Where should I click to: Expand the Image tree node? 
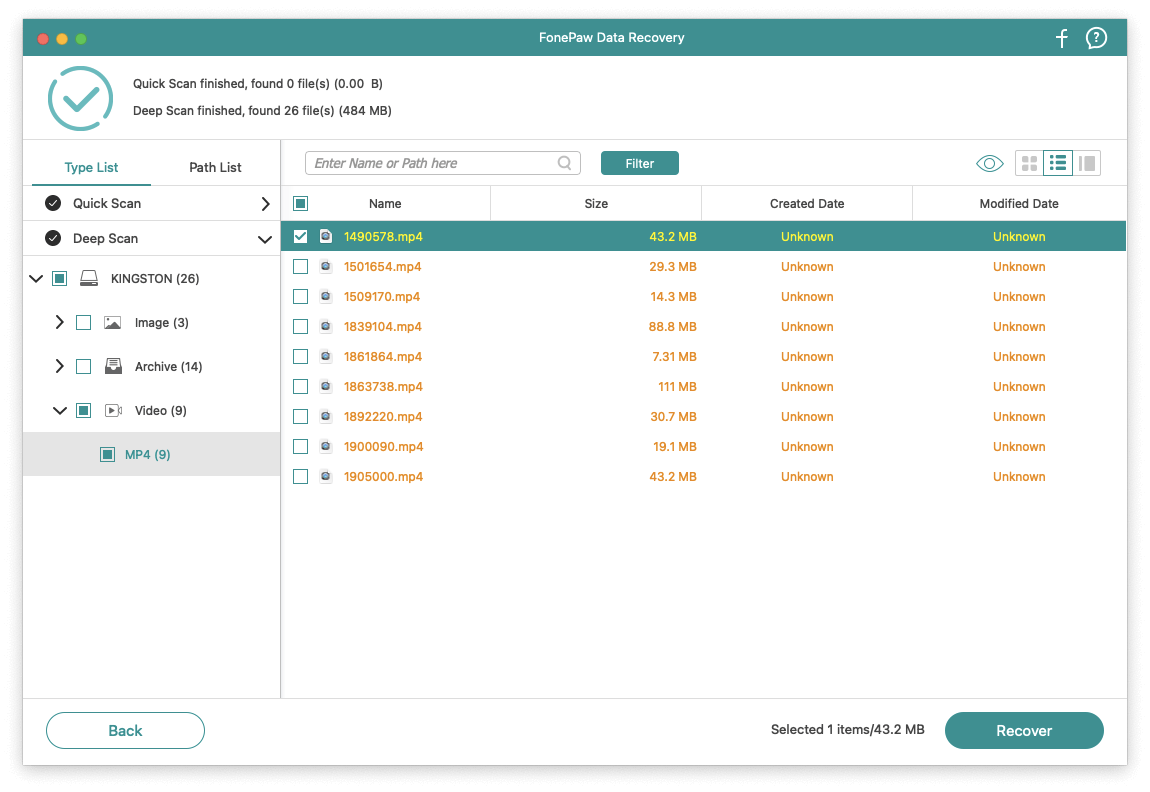(x=59, y=322)
